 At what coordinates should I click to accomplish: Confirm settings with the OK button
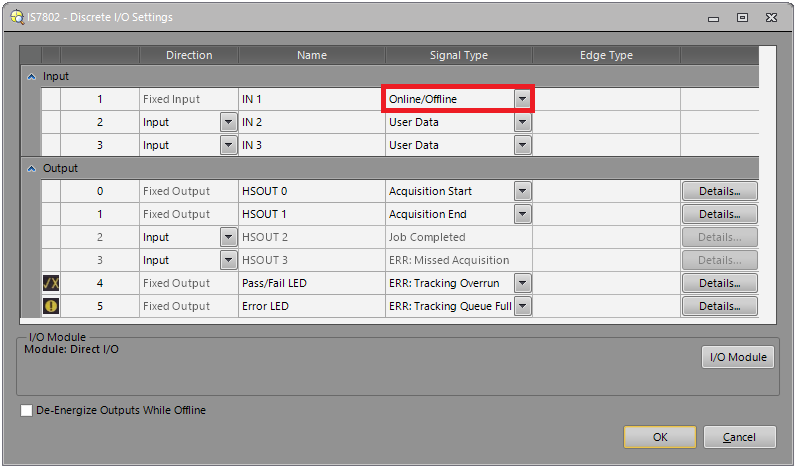click(x=659, y=437)
